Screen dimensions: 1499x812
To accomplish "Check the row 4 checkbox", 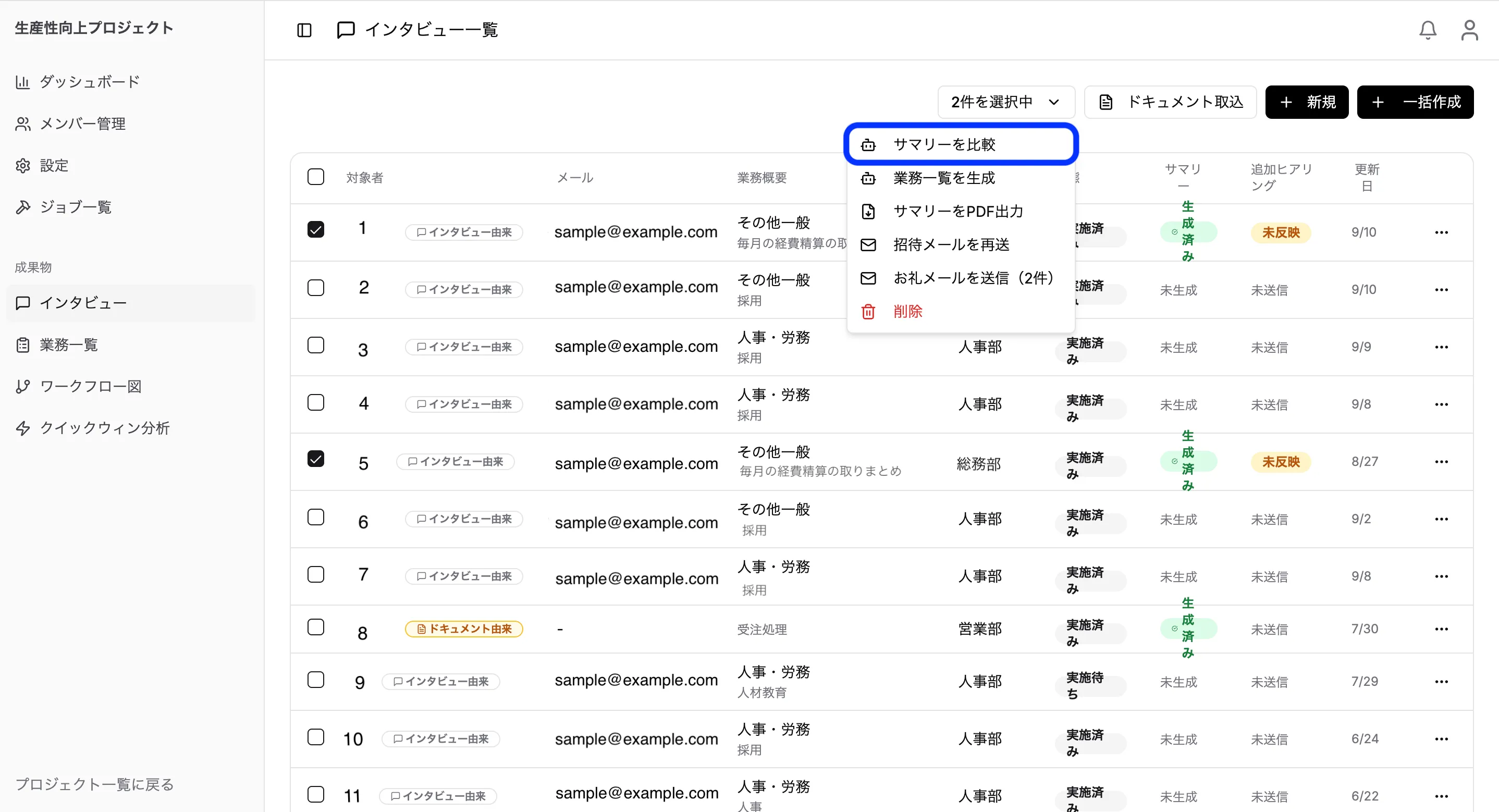I will (315, 403).
